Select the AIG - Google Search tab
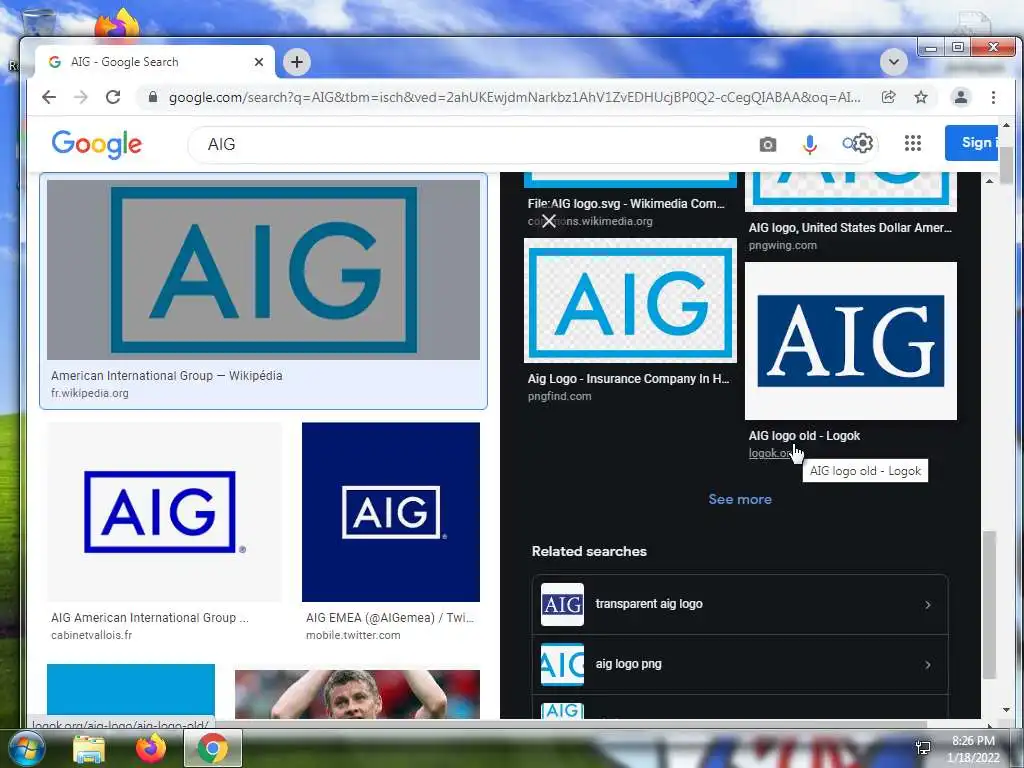The height and width of the screenshot is (768, 1024). click(x=155, y=62)
